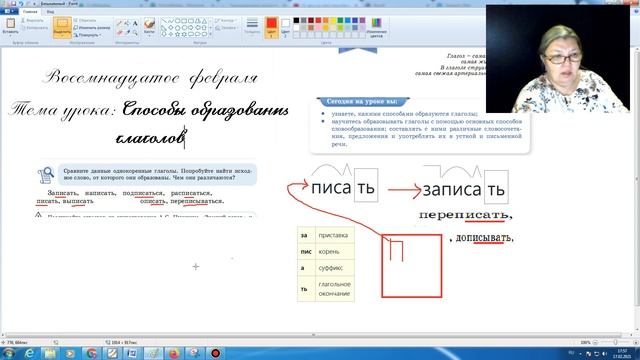Choose the black swatch in the palette
Image resolution: width=640 pixels, height=360 pixels.
[296, 20]
